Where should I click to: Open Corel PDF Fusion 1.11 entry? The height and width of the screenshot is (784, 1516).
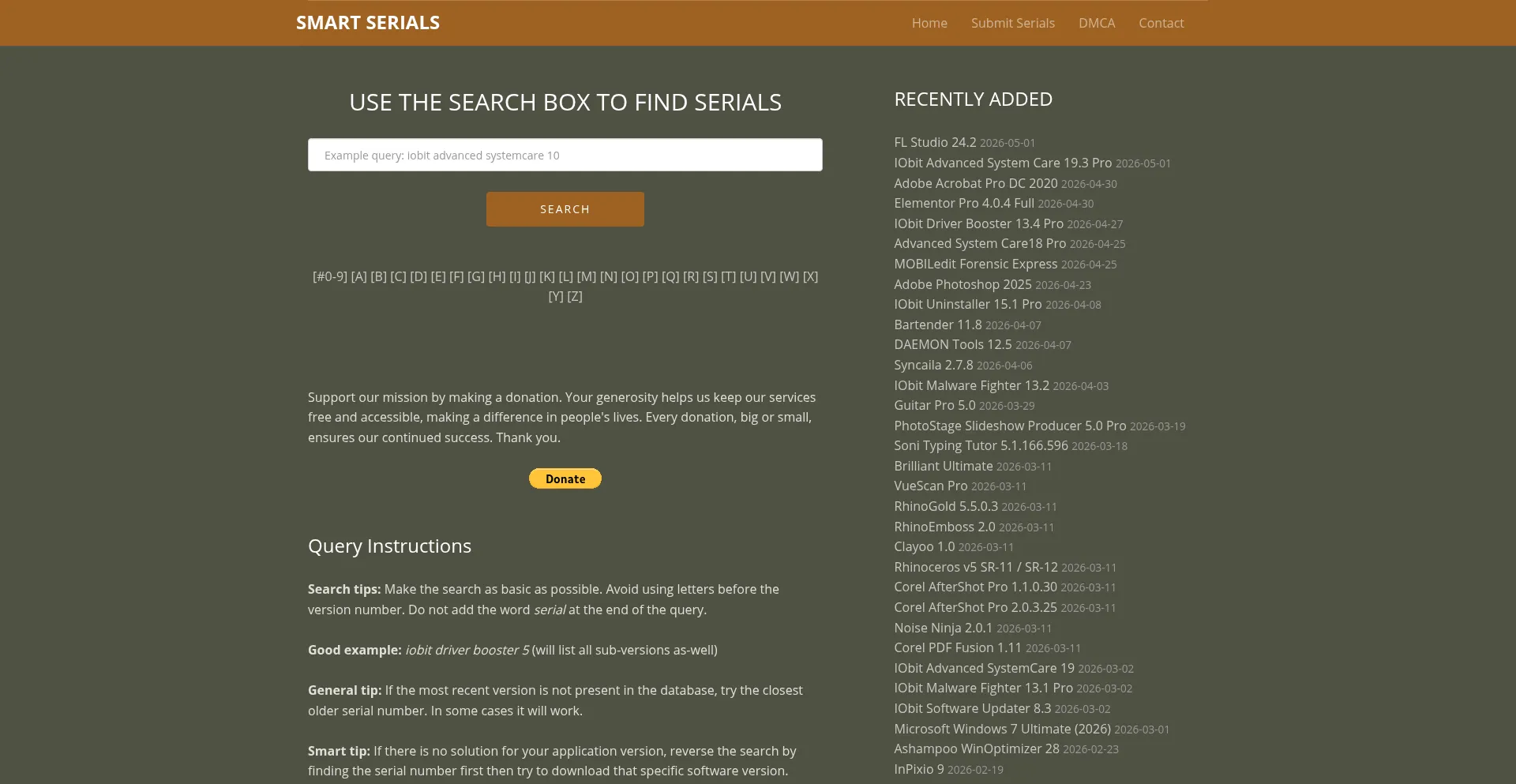(x=958, y=647)
